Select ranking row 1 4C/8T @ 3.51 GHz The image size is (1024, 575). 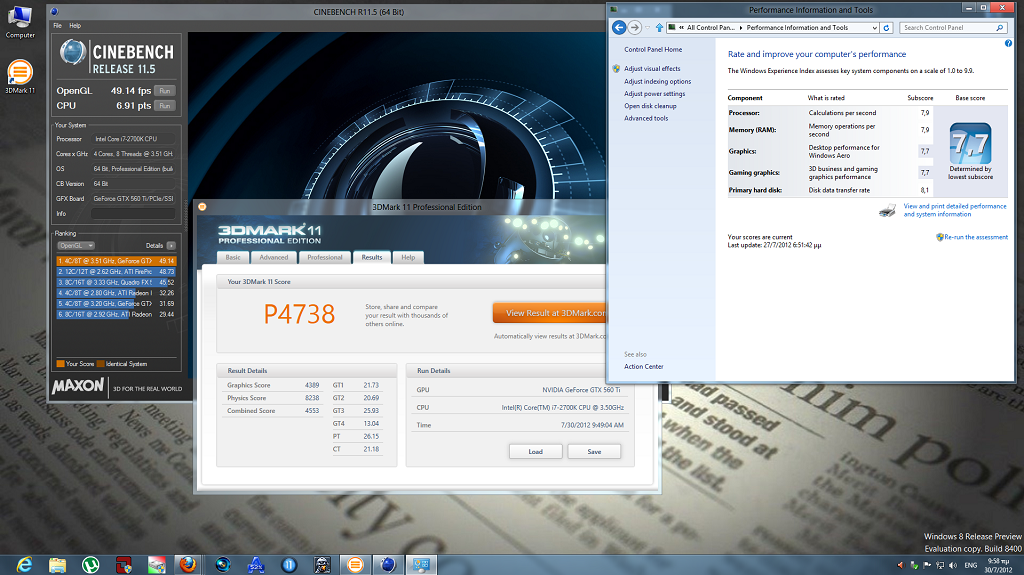(116, 261)
